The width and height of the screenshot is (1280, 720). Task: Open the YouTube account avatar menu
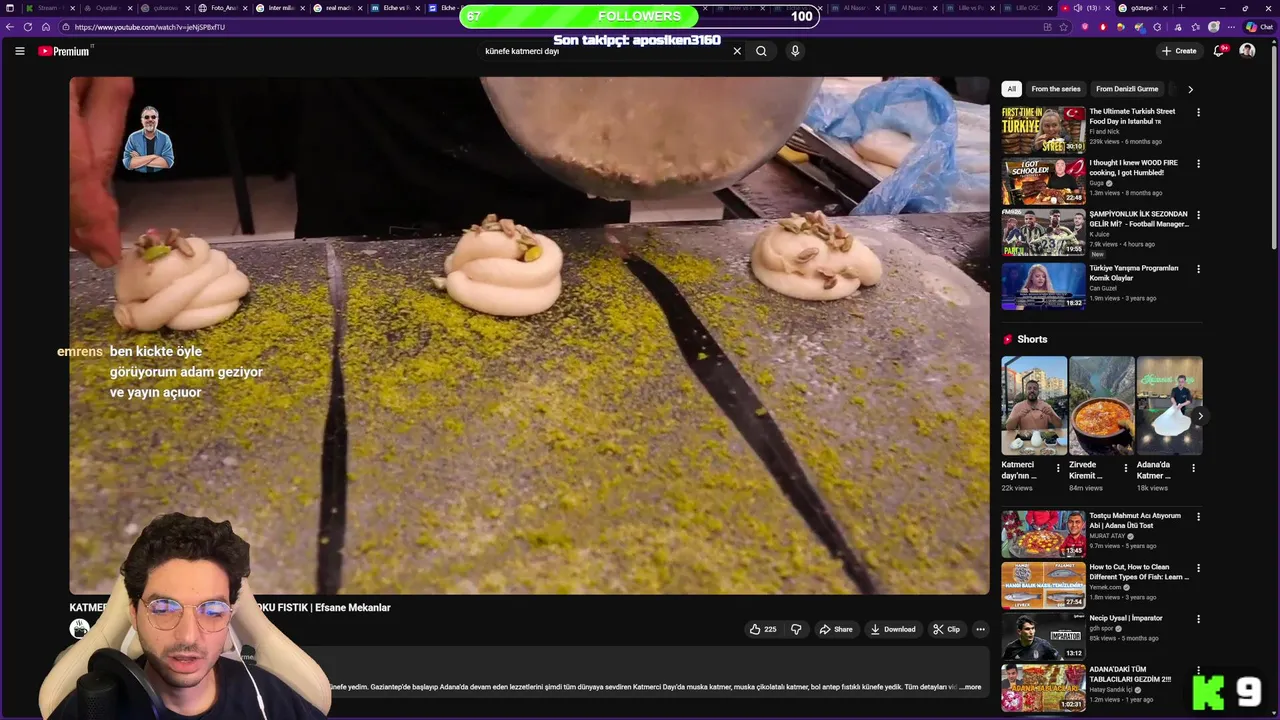(1247, 51)
